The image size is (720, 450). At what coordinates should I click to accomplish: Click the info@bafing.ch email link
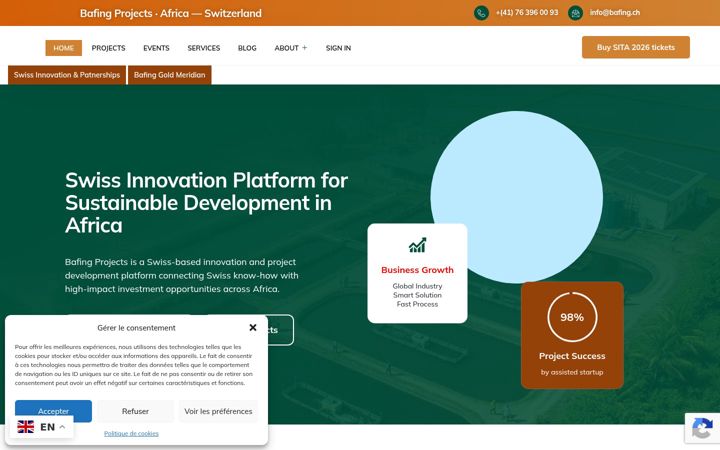[614, 12]
